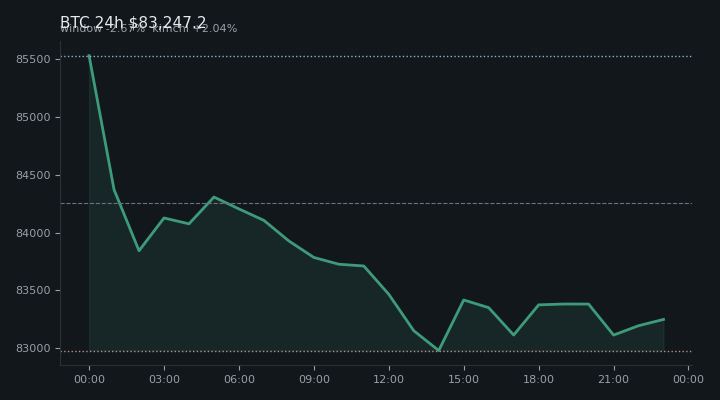Select the final data point on the line

pyautogui.click(x=664, y=319)
